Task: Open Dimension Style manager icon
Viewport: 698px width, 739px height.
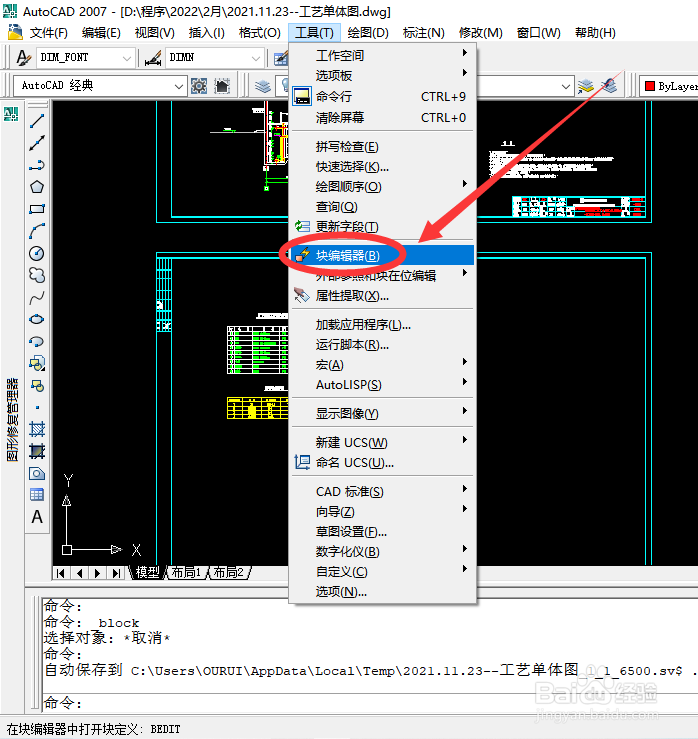Action: tap(153, 57)
